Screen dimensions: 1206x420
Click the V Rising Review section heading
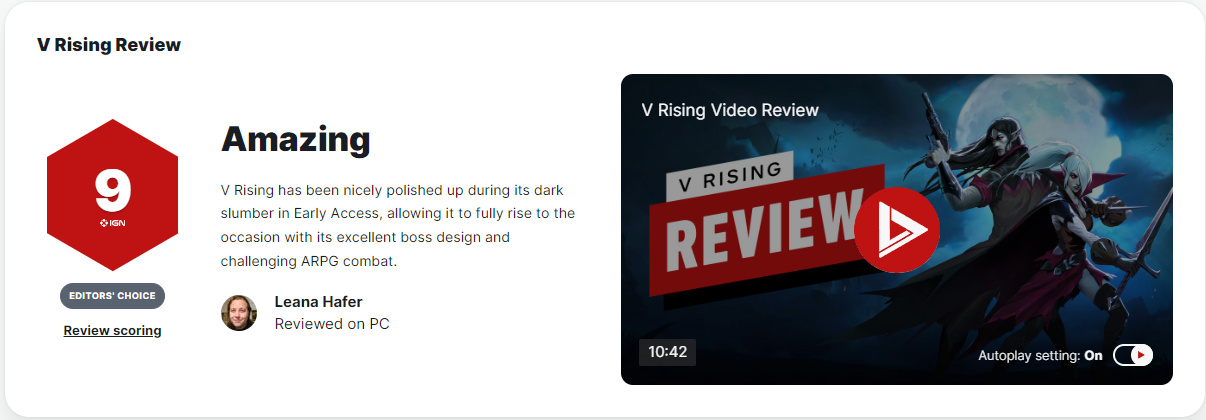[109, 45]
